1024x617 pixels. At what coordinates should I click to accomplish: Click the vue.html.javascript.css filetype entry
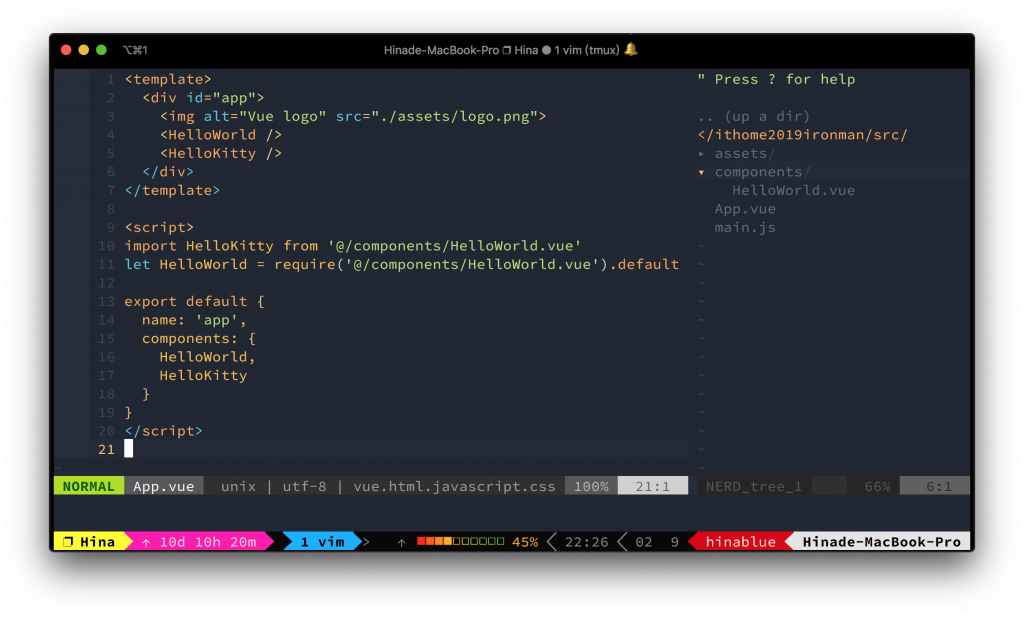pyautogui.click(x=455, y=486)
